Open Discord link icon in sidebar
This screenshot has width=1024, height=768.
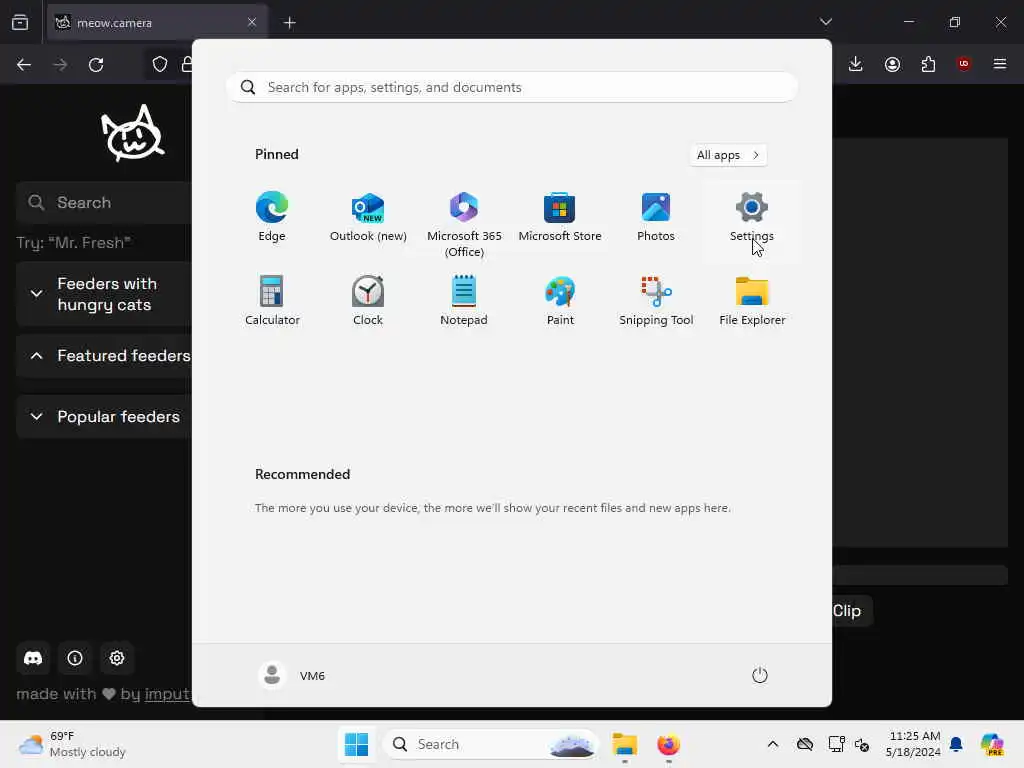(33, 658)
